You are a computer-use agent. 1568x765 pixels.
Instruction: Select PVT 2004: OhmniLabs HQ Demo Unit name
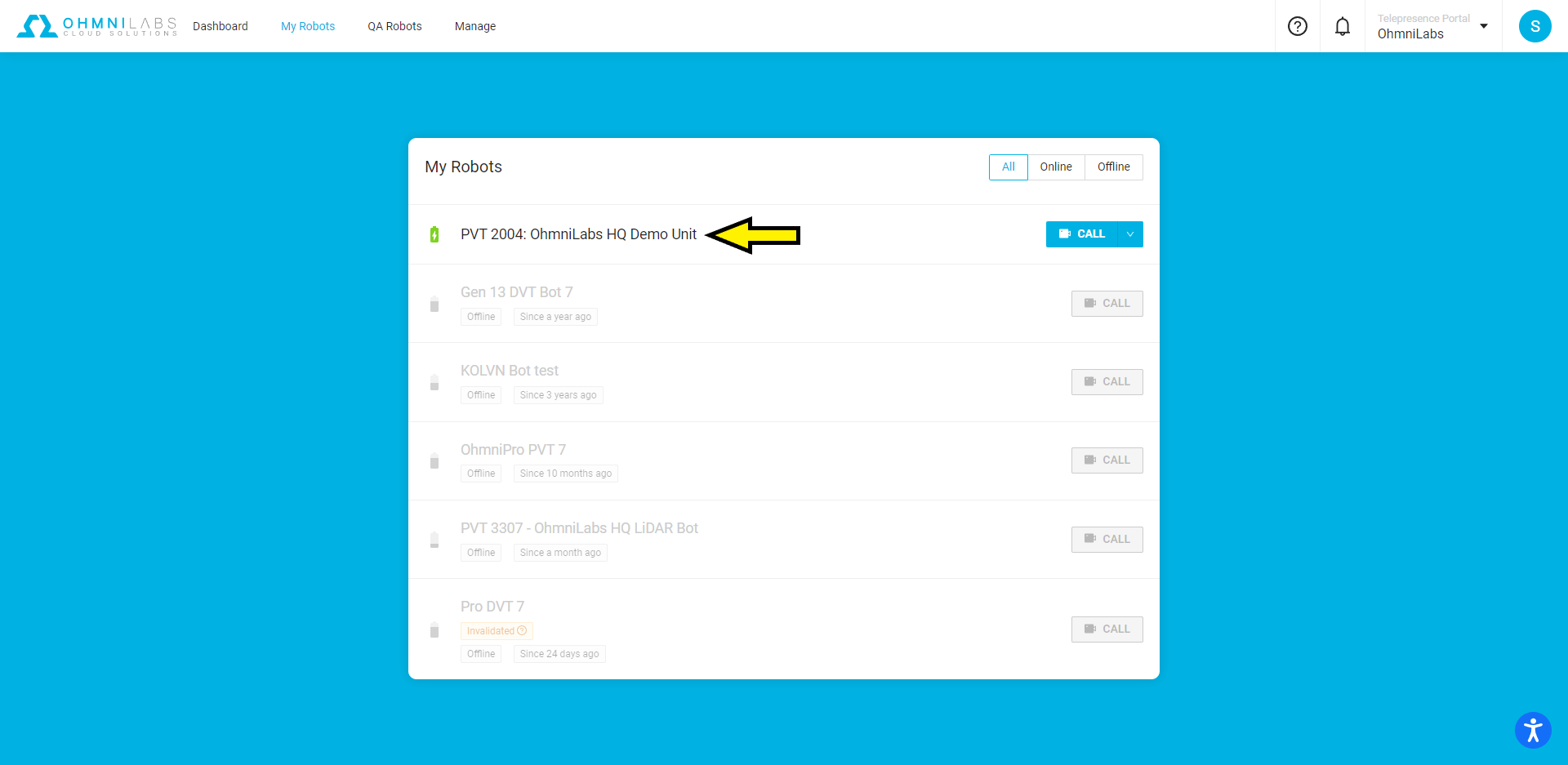[x=578, y=234]
